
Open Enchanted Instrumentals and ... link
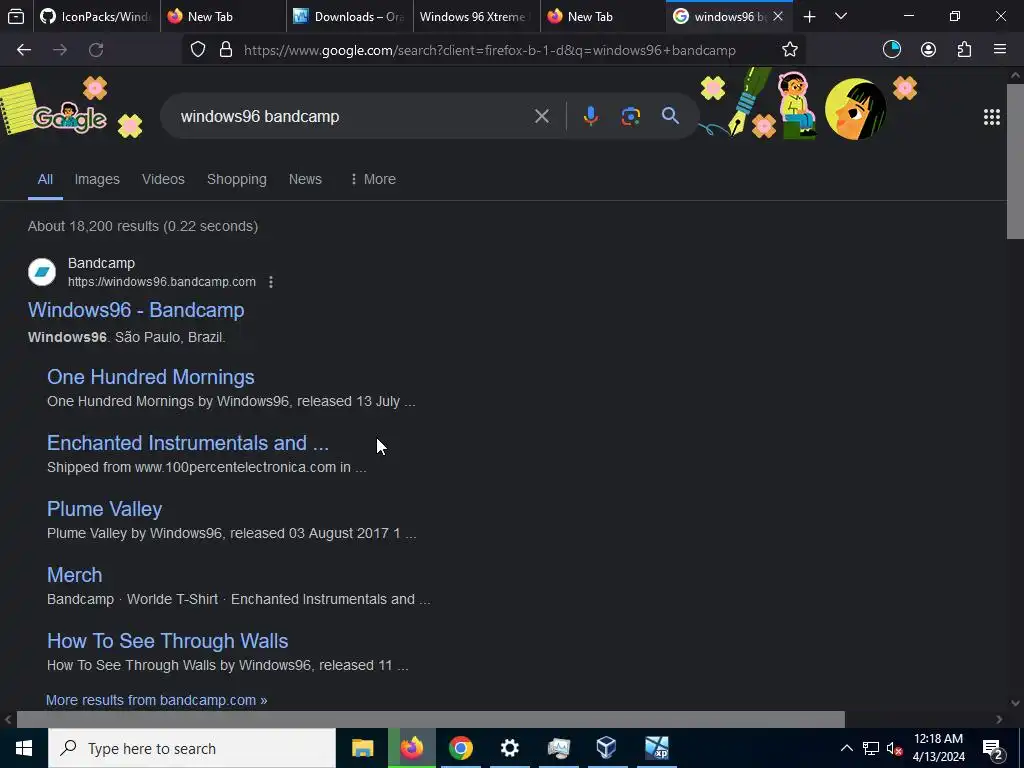tap(188, 443)
